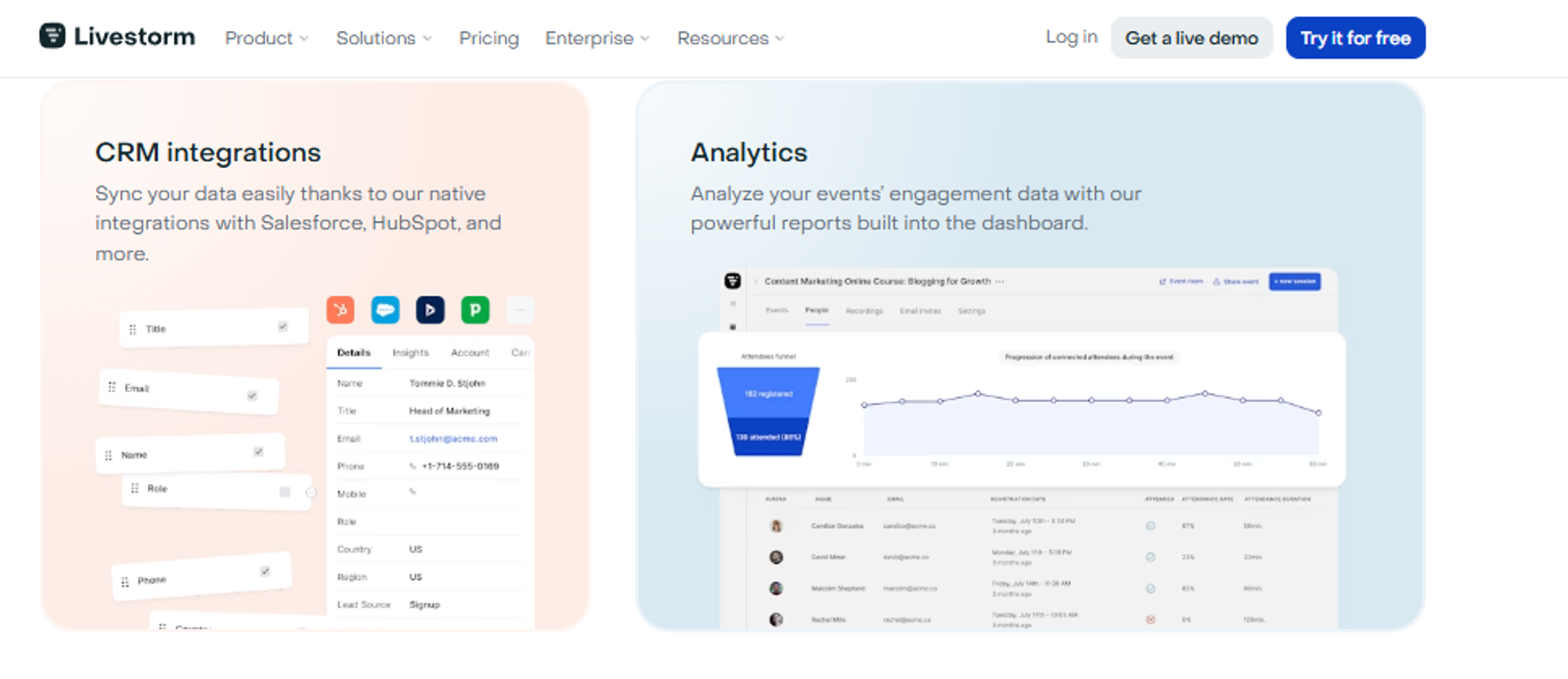The height and width of the screenshot is (679, 1568).
Task: Switch to the Details tab
Action: coord(354,353)
